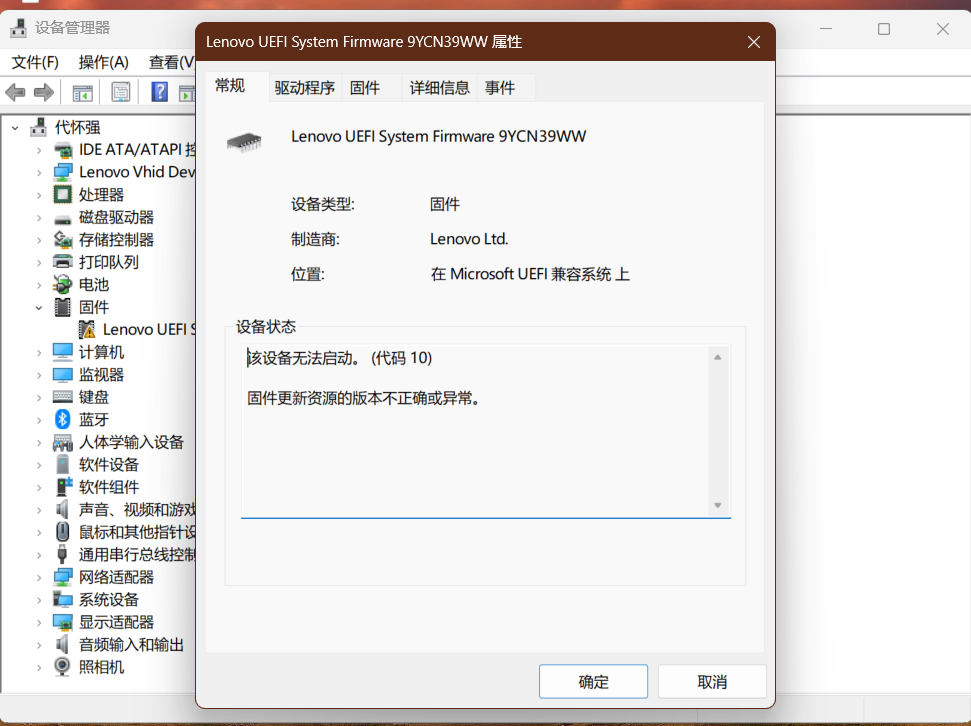The height and width of the screenshot is (726, 971).
Task: Select the 固件 firmware chip icon
Action: (63, 307)
